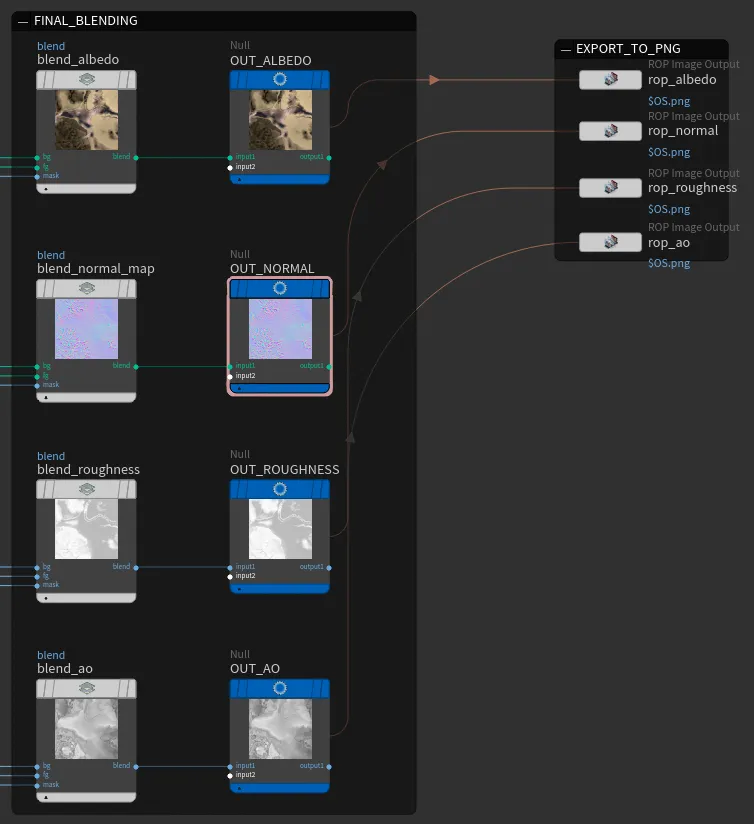
Task: Collapse OUT_ALBEDO node blue footer bar
Action: pos(280,179)
